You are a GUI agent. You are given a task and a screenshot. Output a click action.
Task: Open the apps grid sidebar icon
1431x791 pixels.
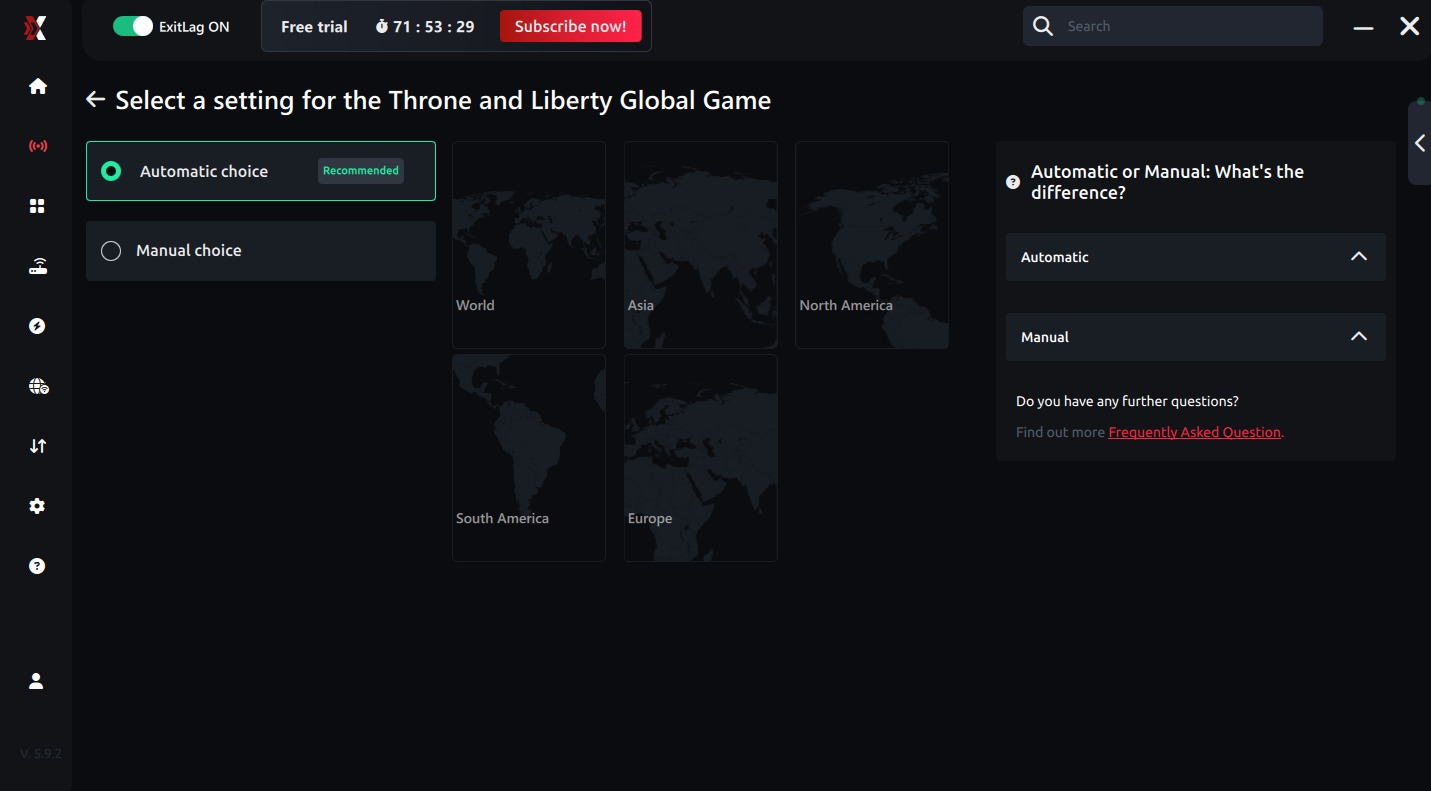[38, 206]
